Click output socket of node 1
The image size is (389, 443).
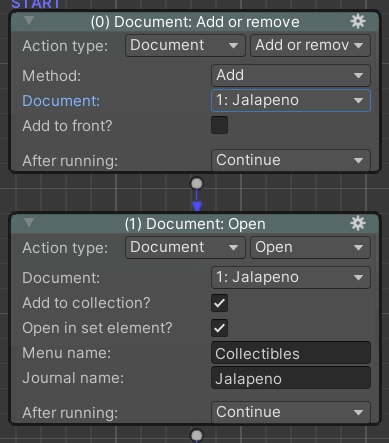[x=197, y=435]
